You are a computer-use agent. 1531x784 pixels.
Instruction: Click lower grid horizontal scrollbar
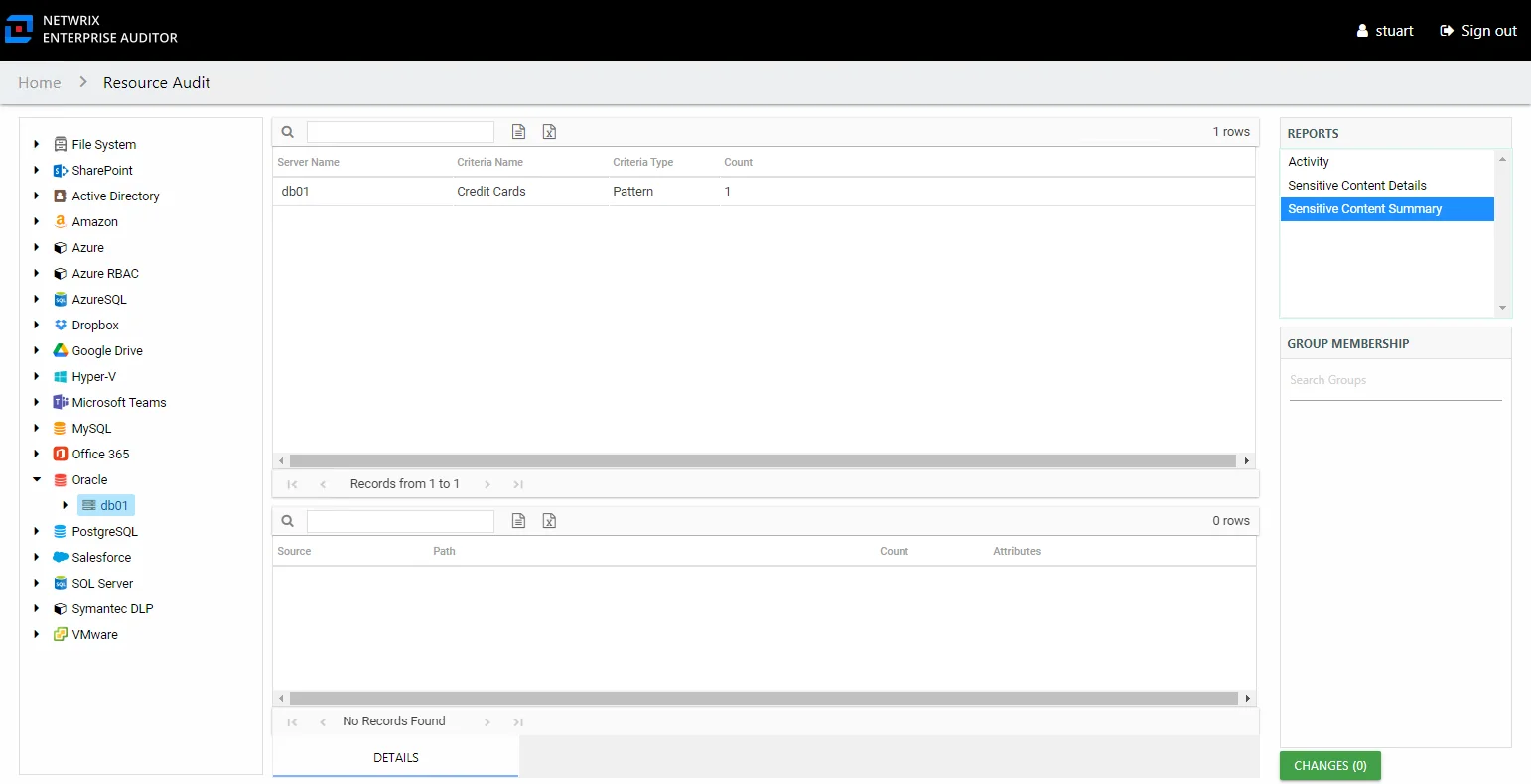[764, 698]
